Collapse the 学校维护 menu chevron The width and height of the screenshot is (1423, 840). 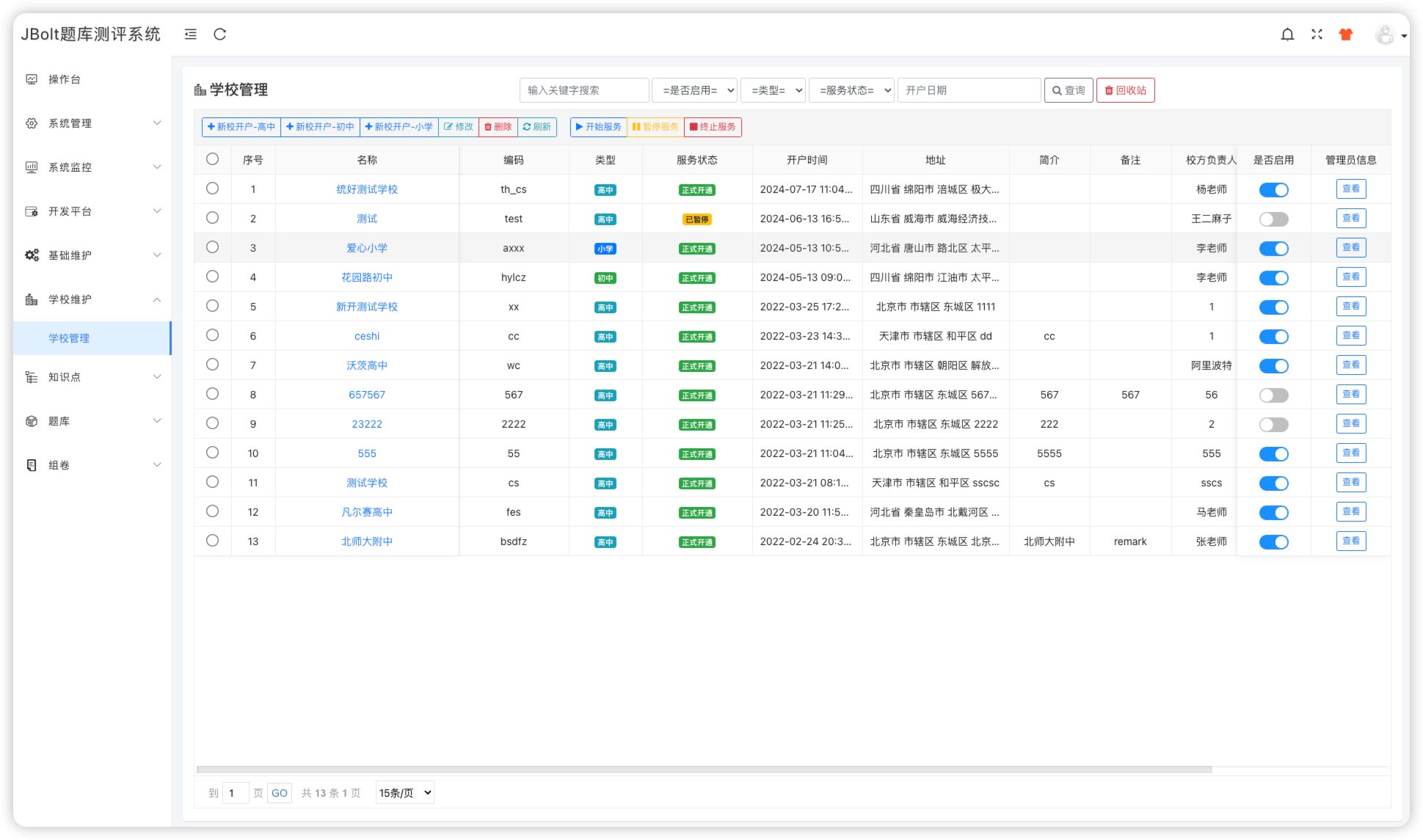click(x=157, y=299)
